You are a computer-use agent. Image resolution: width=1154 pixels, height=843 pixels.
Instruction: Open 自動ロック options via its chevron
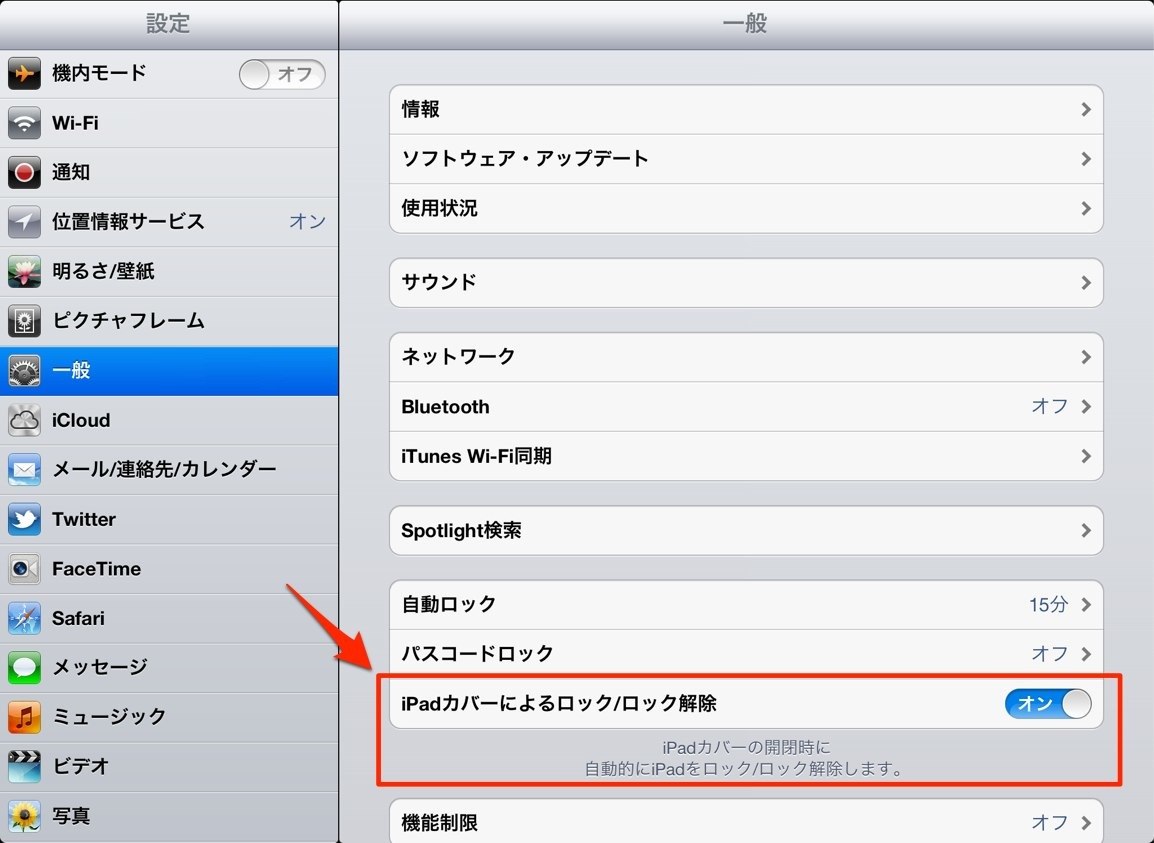(x=1086, y=604)
